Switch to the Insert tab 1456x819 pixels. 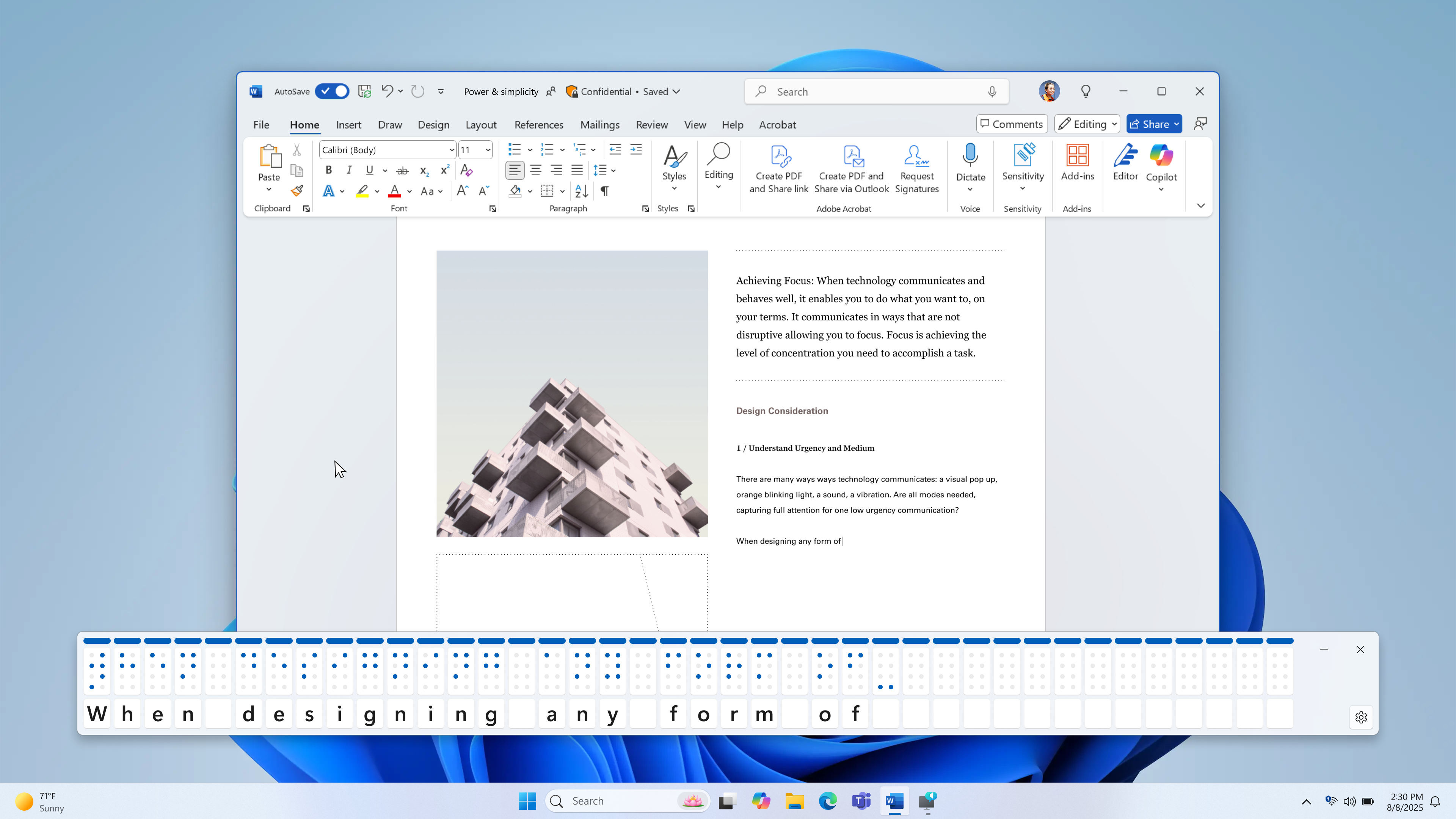pos(349,125)
